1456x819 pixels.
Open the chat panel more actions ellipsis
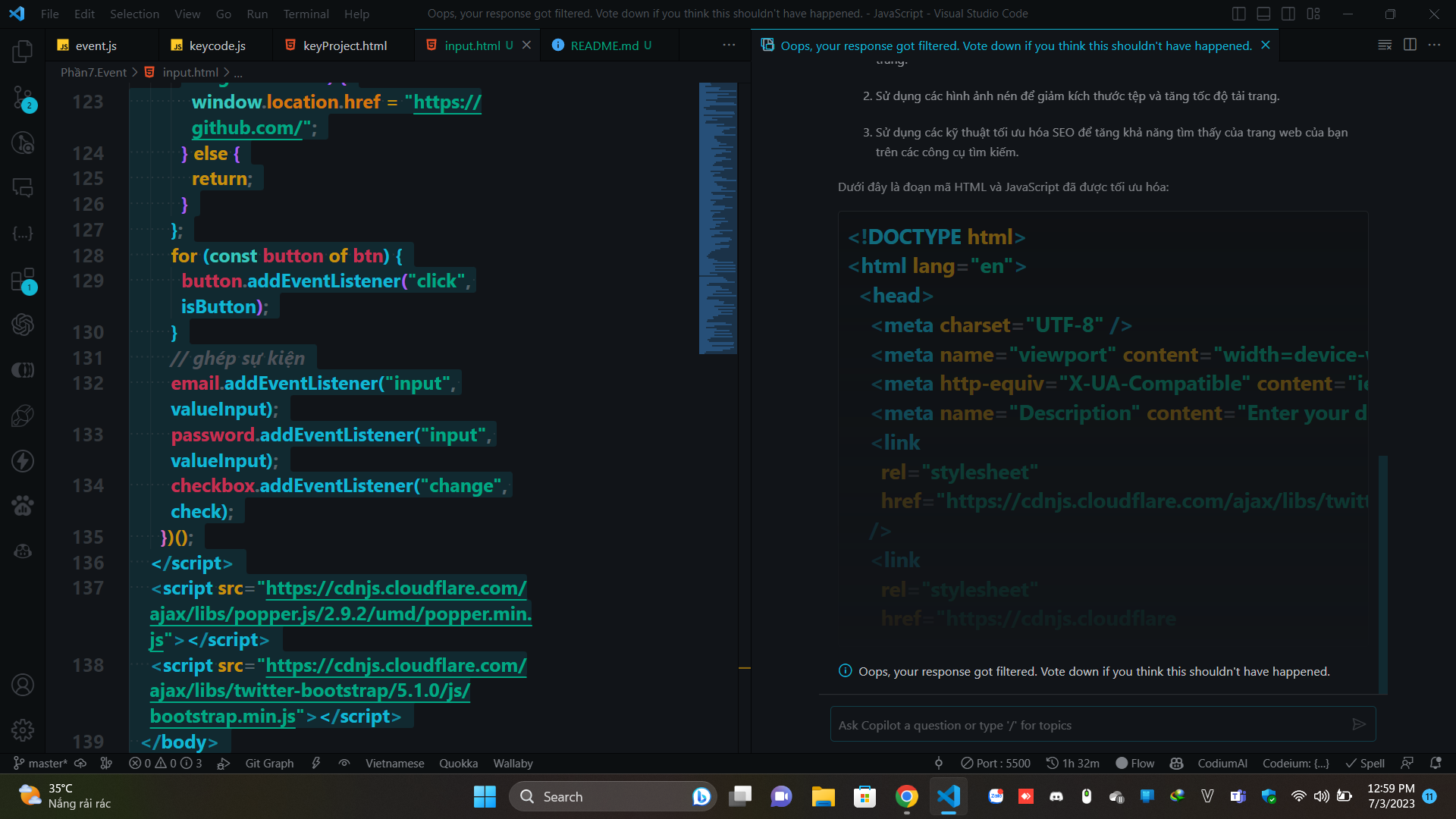coord(1434,45)
